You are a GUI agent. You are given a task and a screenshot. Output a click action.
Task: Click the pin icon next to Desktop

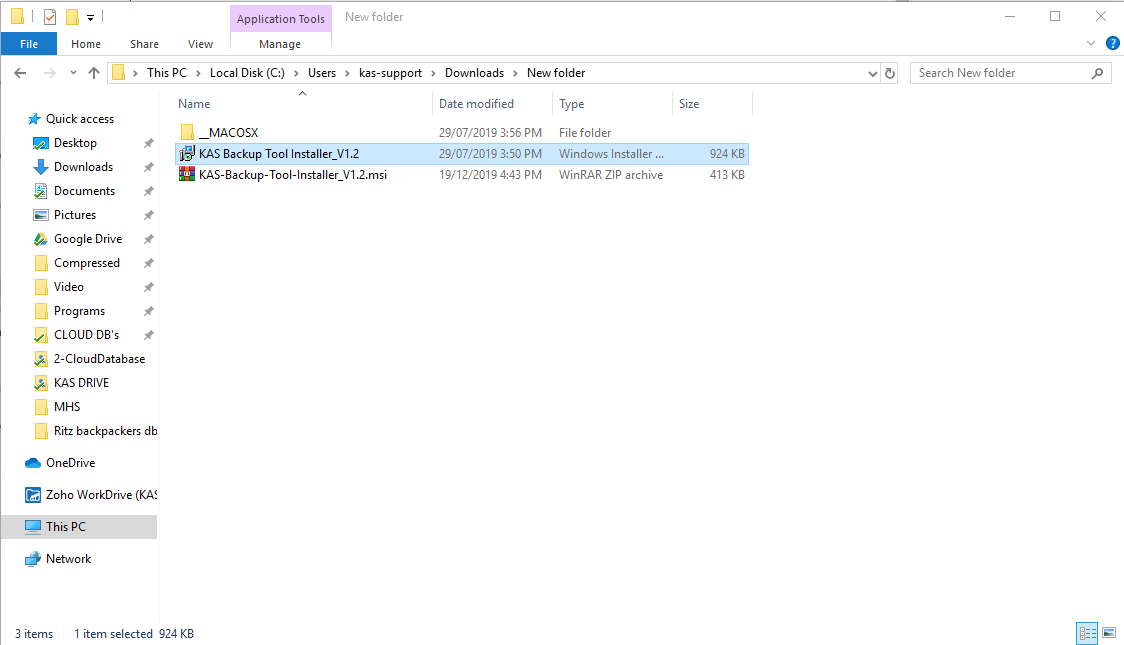pyautogui.click(x=148, y=143)
